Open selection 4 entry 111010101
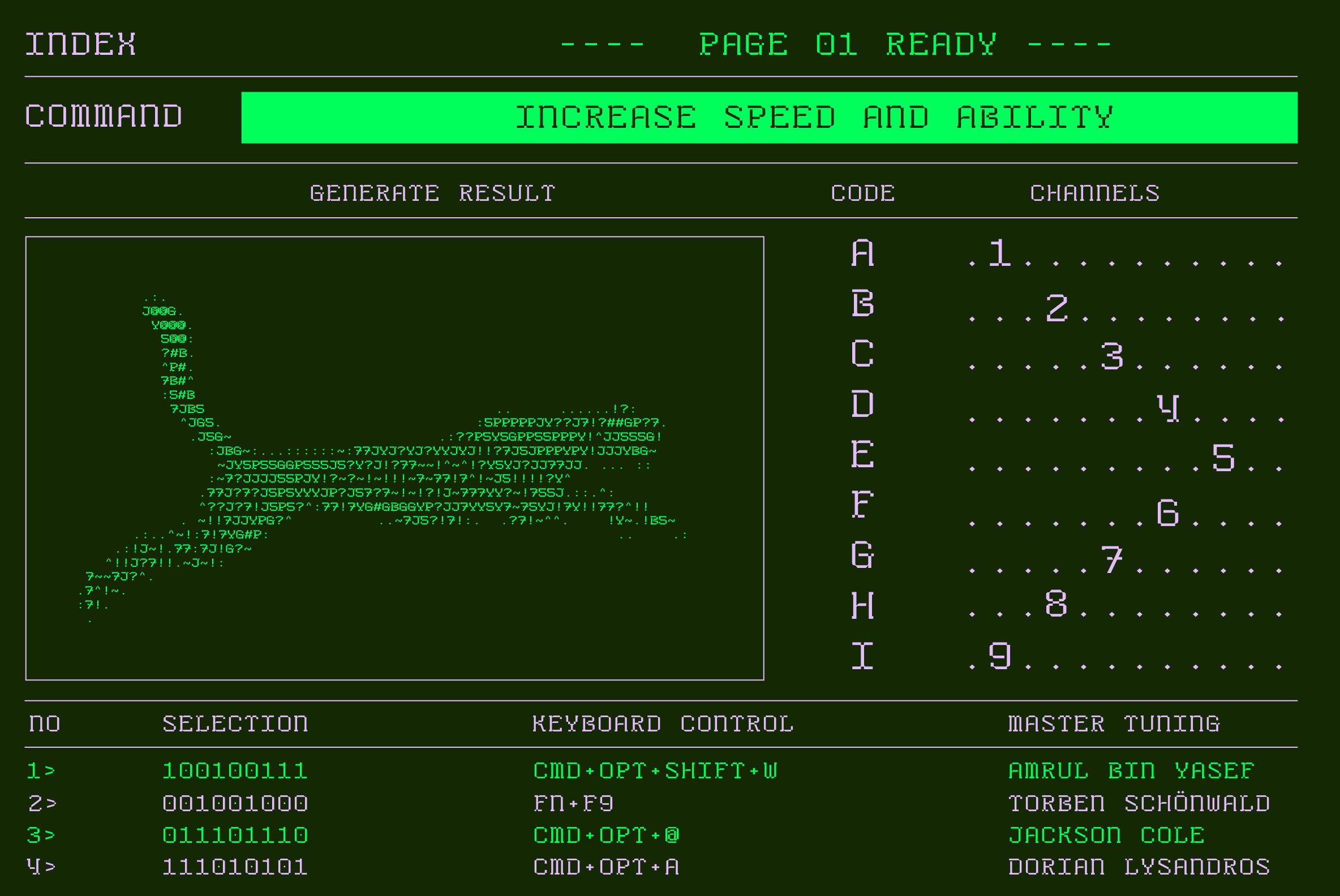1340x896 pixels. coord(234,867)
